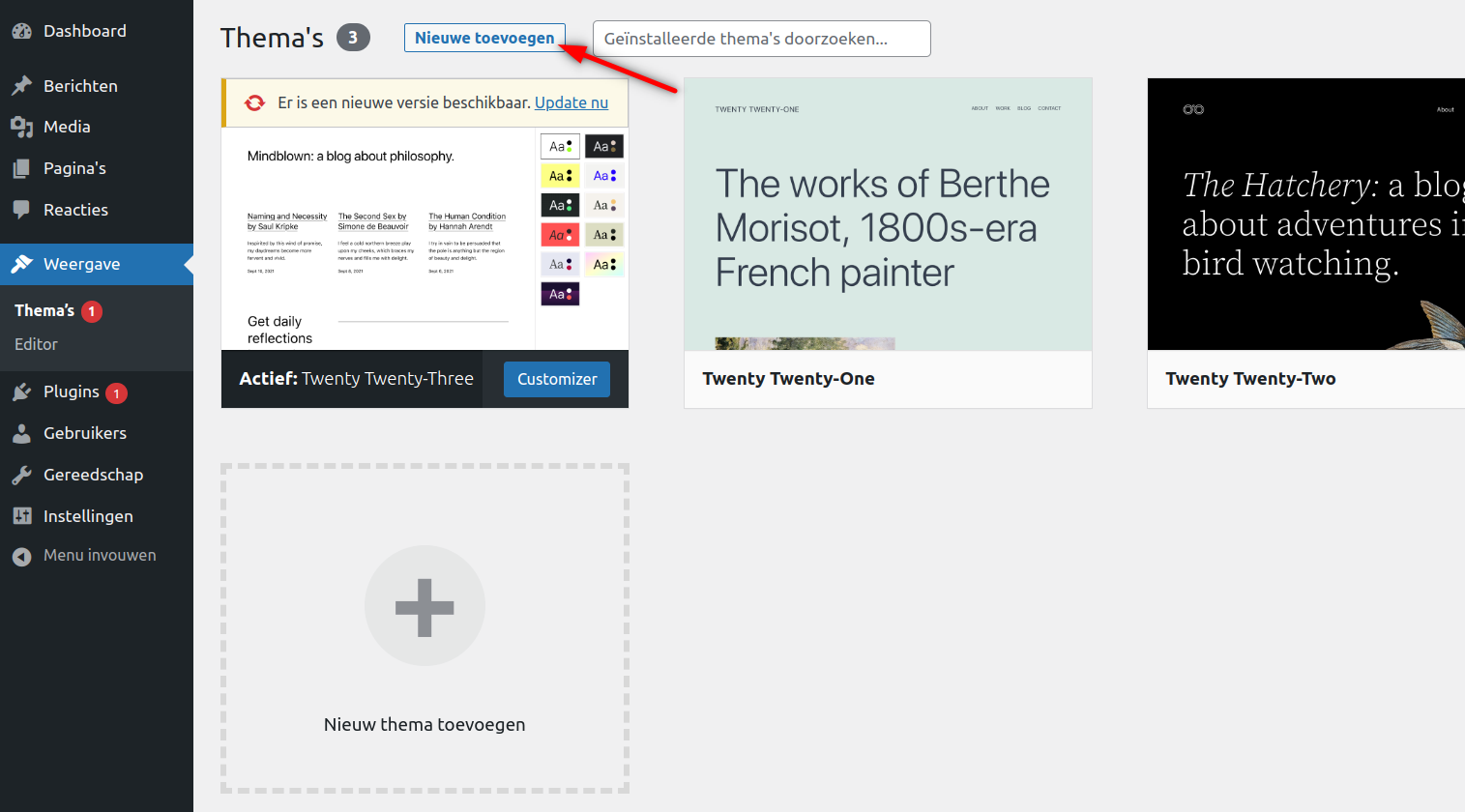Open Pagina's in the sidebar
The width and height of the screenshot is (1465, 812).
[x=97, y=168]
